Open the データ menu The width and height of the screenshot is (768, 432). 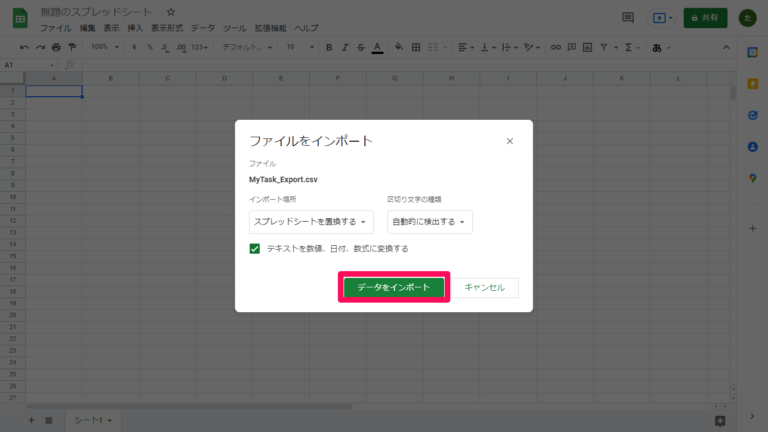203,28
